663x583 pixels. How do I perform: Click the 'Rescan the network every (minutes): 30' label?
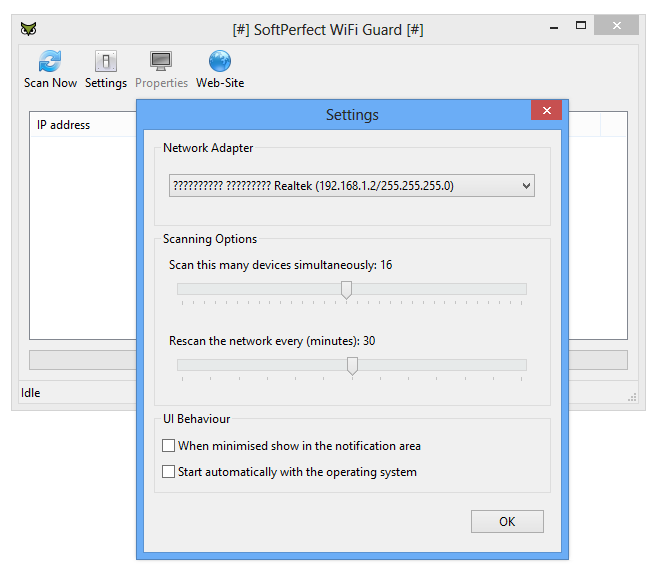pos(272,341)
